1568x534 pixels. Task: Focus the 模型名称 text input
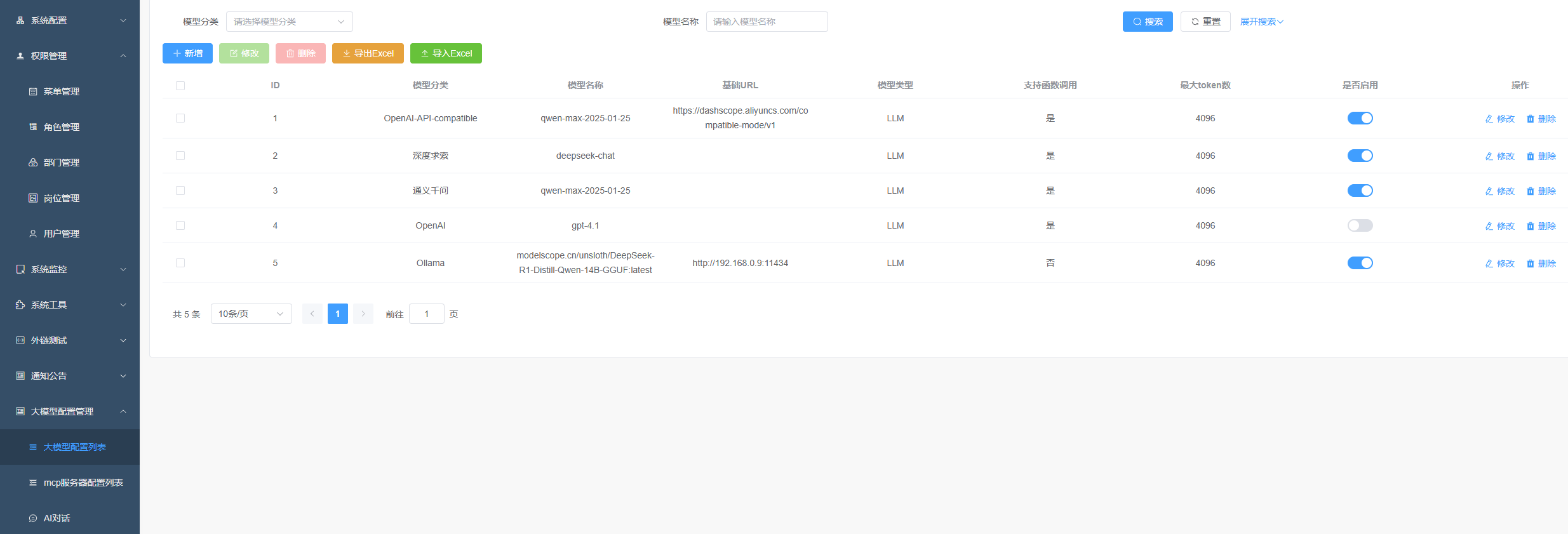tap(767, 22)
